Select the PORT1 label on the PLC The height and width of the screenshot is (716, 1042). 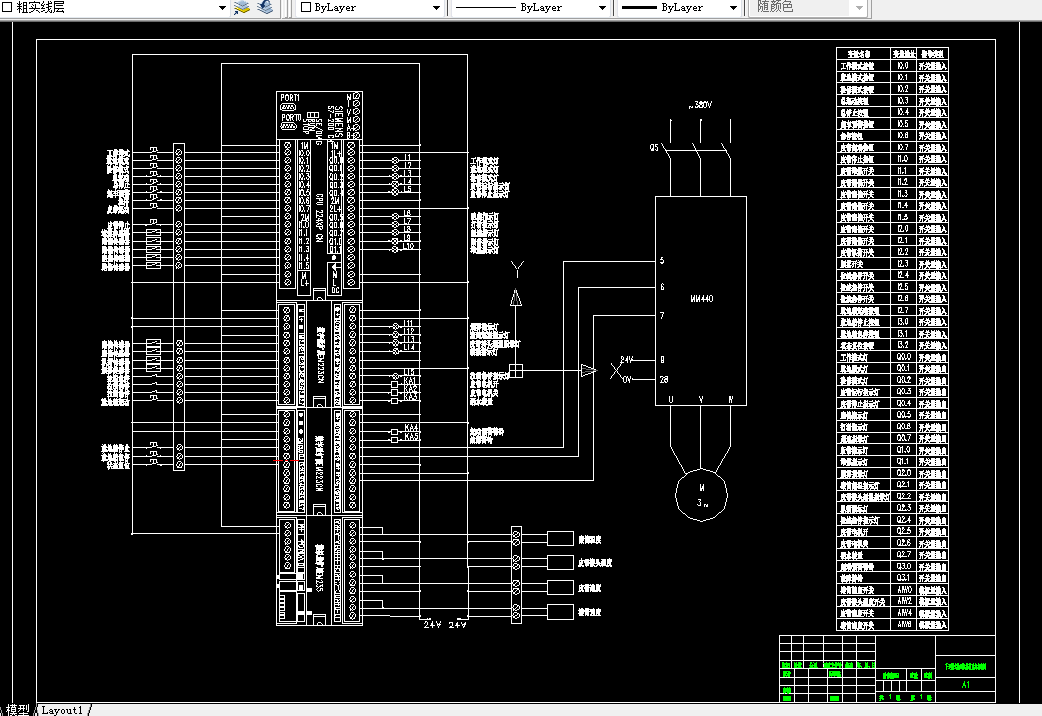tap(290, 98)
